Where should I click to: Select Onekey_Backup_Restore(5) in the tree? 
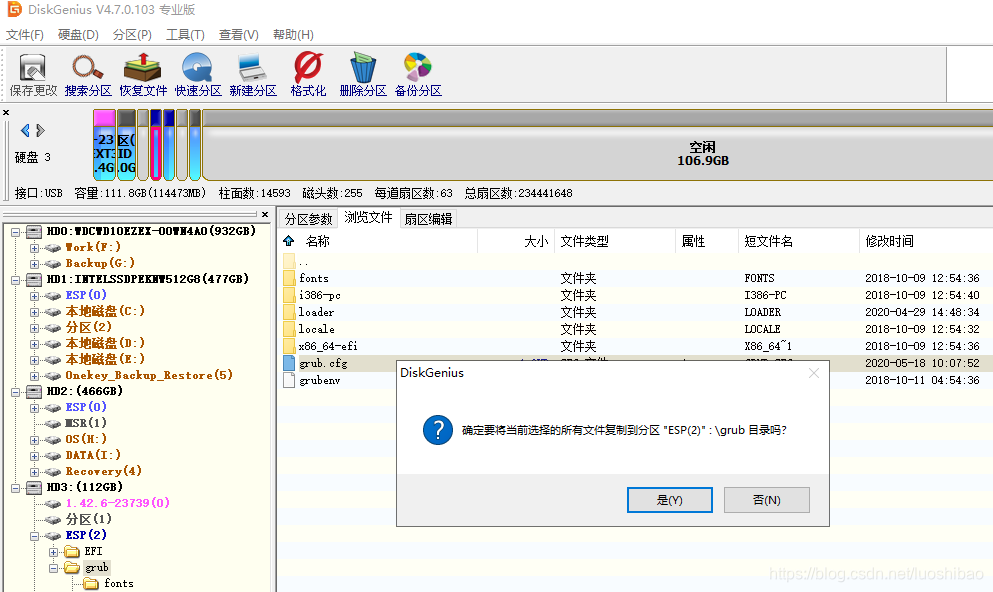coord(149,375)
